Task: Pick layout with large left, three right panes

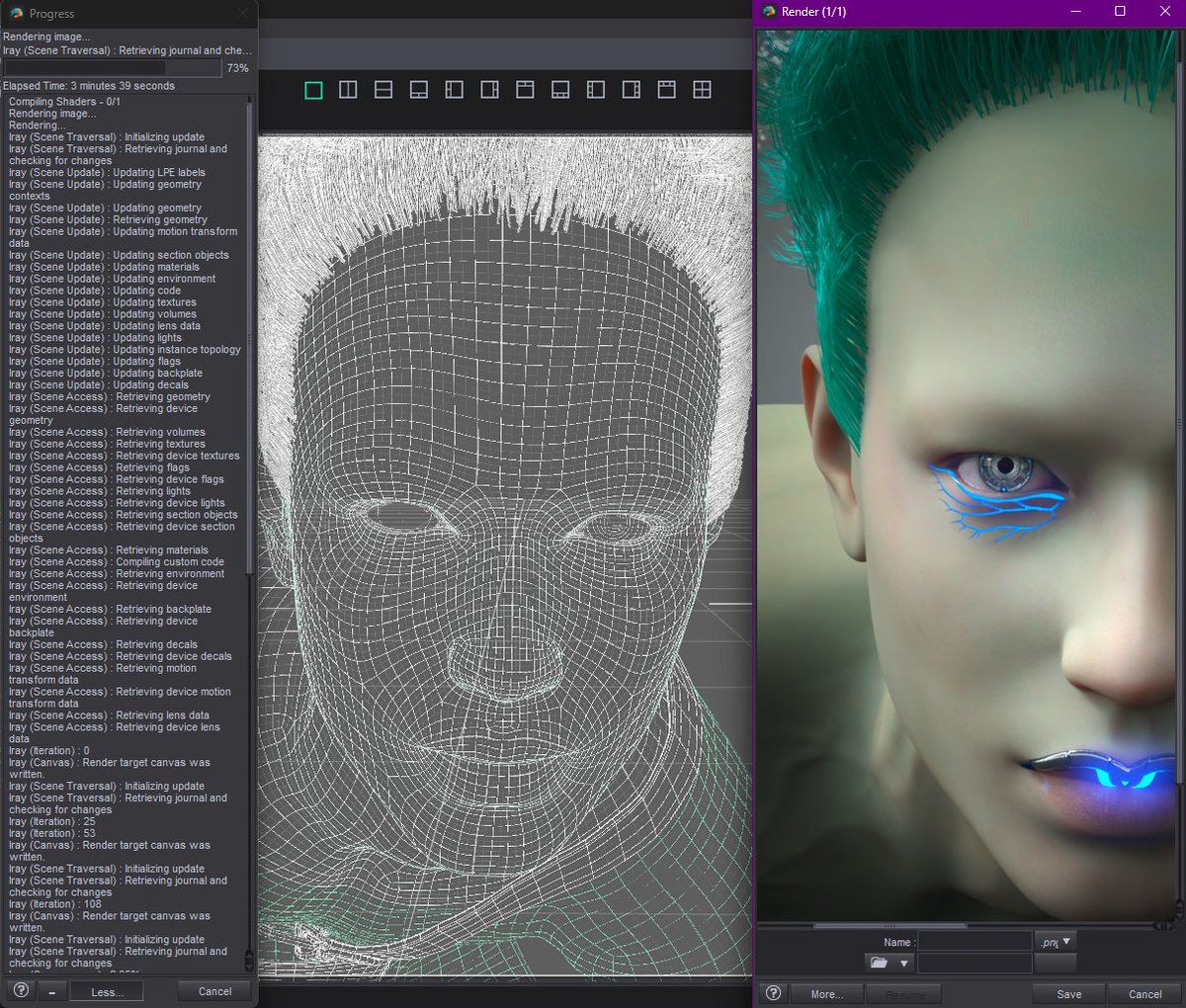Action: [x=632, y=90]
